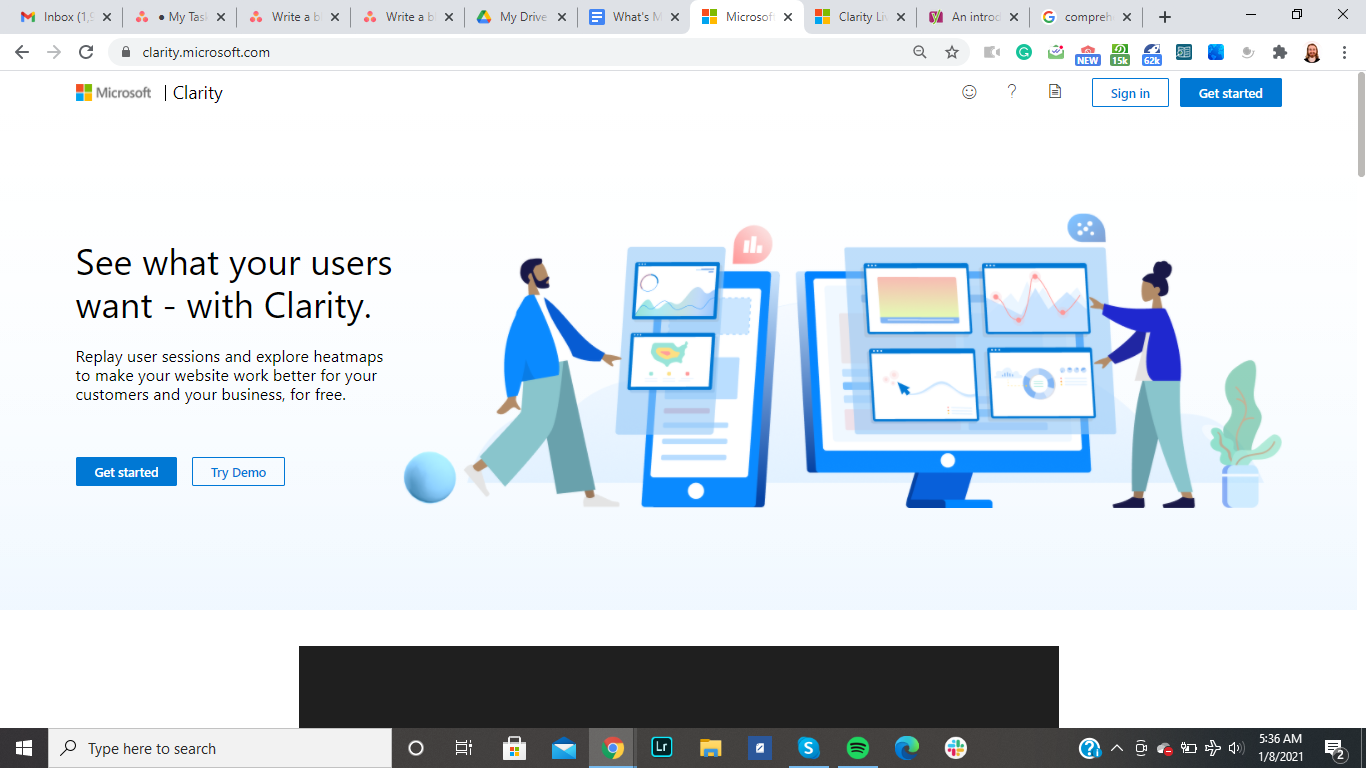
Task: Open the document icon in Clarity header
Action: [1055, 92]
